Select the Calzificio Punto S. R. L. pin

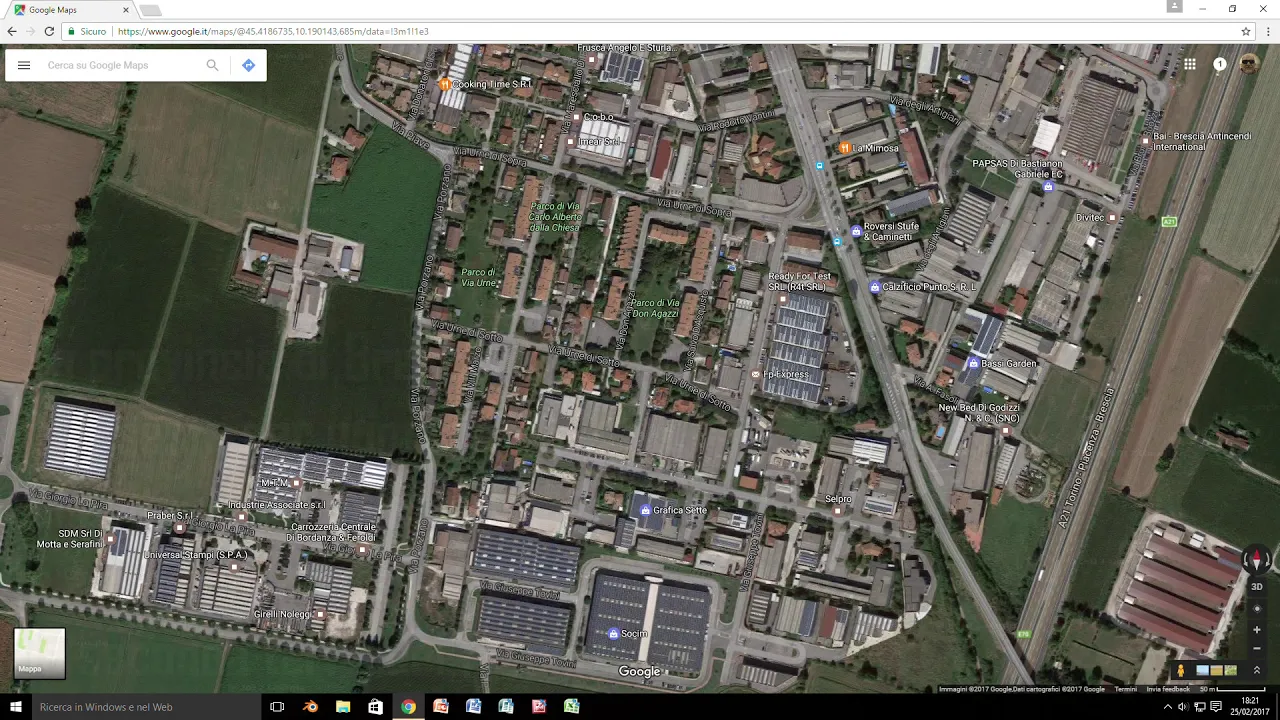point(875,287)
